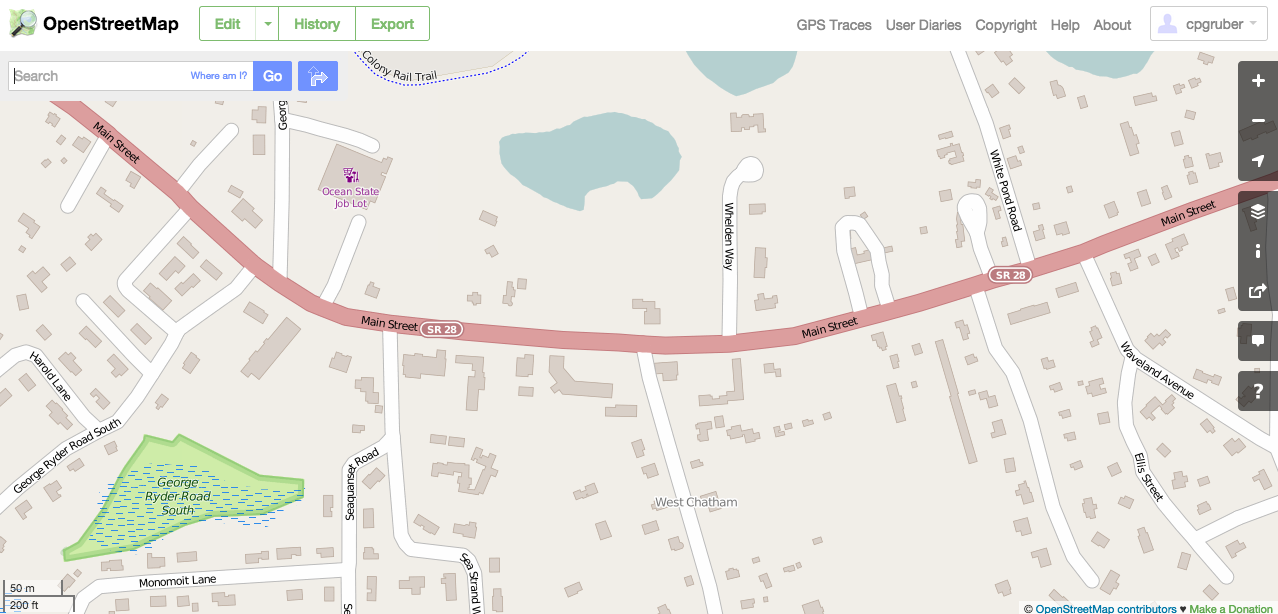Activate the query features question icon
Screen dimensions: 1278x614
coord(1258,391)
